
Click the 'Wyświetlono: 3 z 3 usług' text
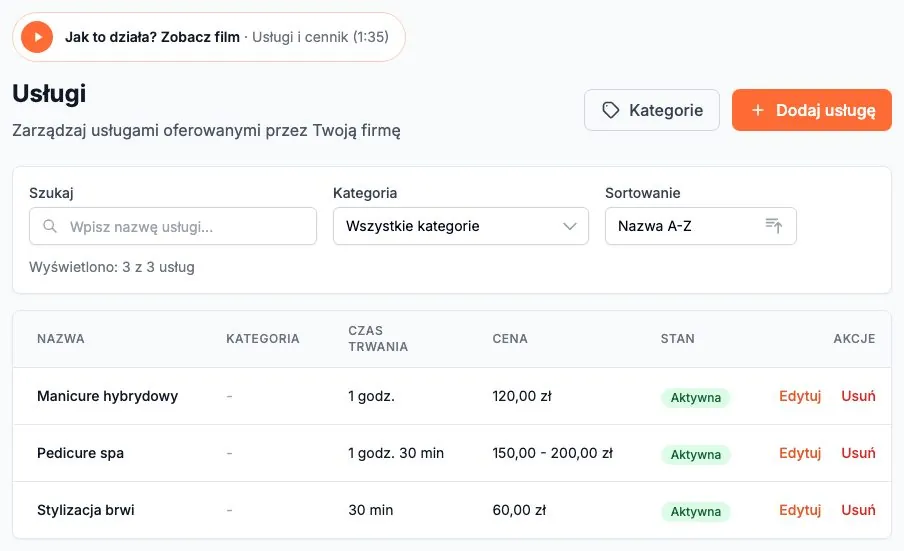click(112, 267)
